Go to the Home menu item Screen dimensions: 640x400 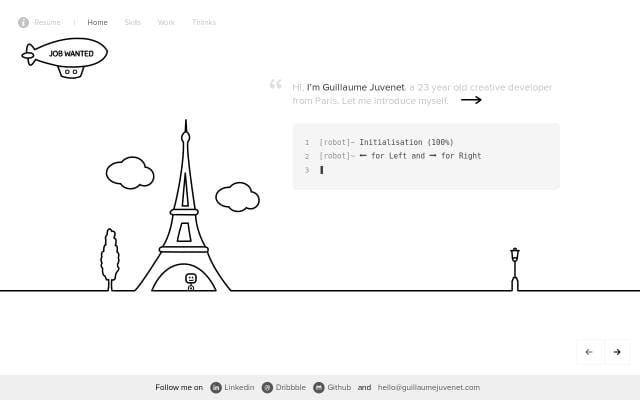point(97,22)
